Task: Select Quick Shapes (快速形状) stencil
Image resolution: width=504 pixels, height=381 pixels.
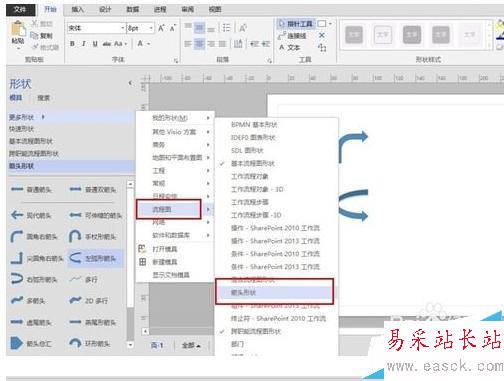Action: click(21, 129)
